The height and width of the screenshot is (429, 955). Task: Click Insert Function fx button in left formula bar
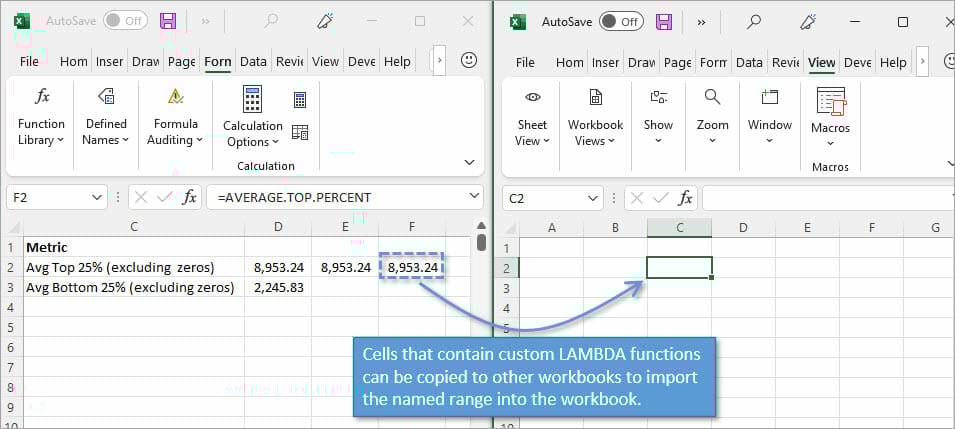[x=189, y=198]
